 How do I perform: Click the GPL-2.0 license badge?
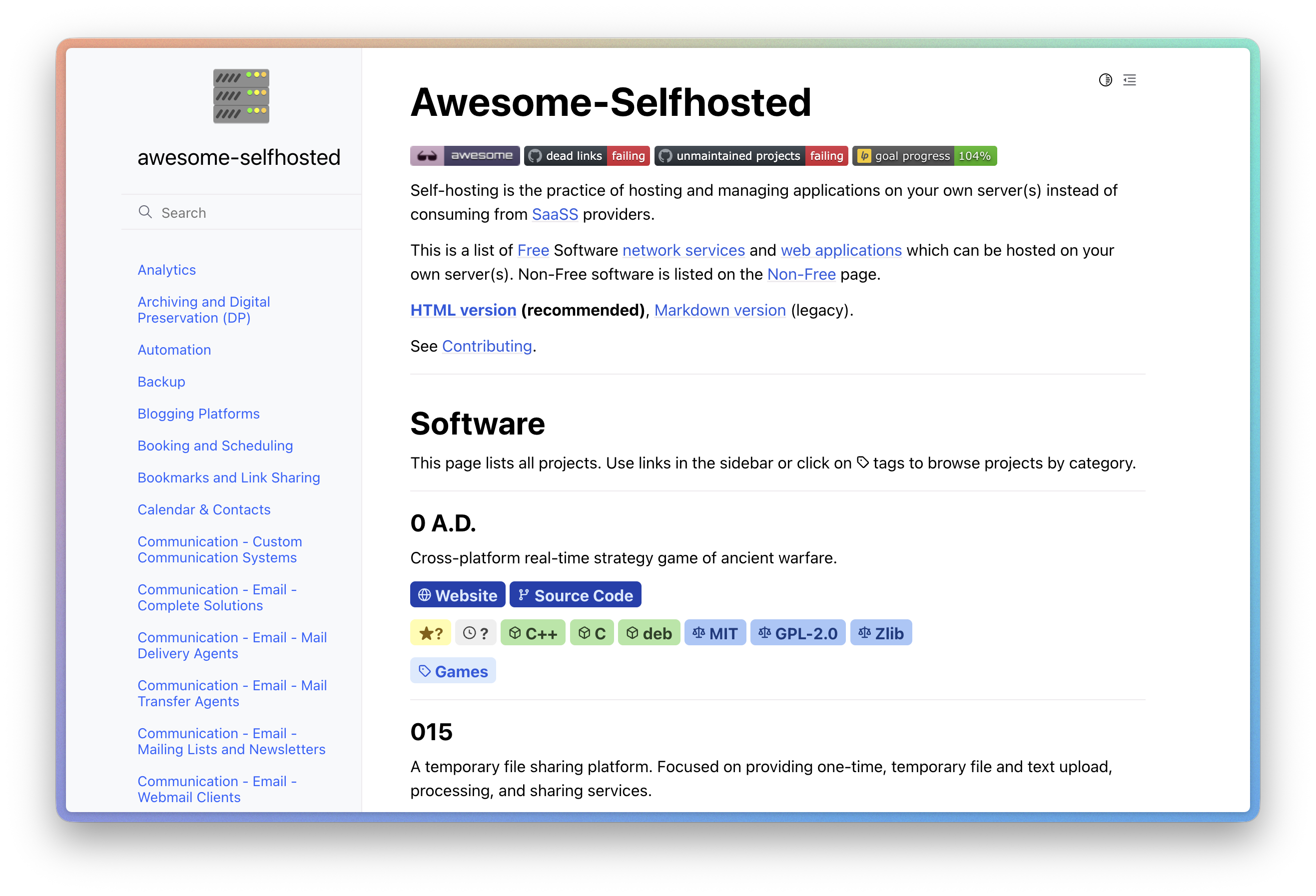point(797,633)
